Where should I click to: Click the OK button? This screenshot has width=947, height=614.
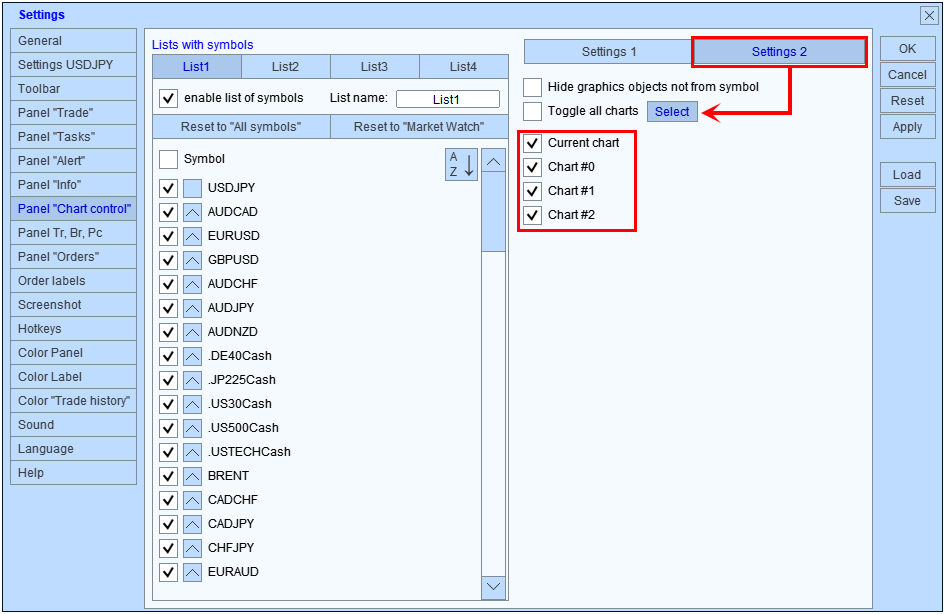point(907,49)
